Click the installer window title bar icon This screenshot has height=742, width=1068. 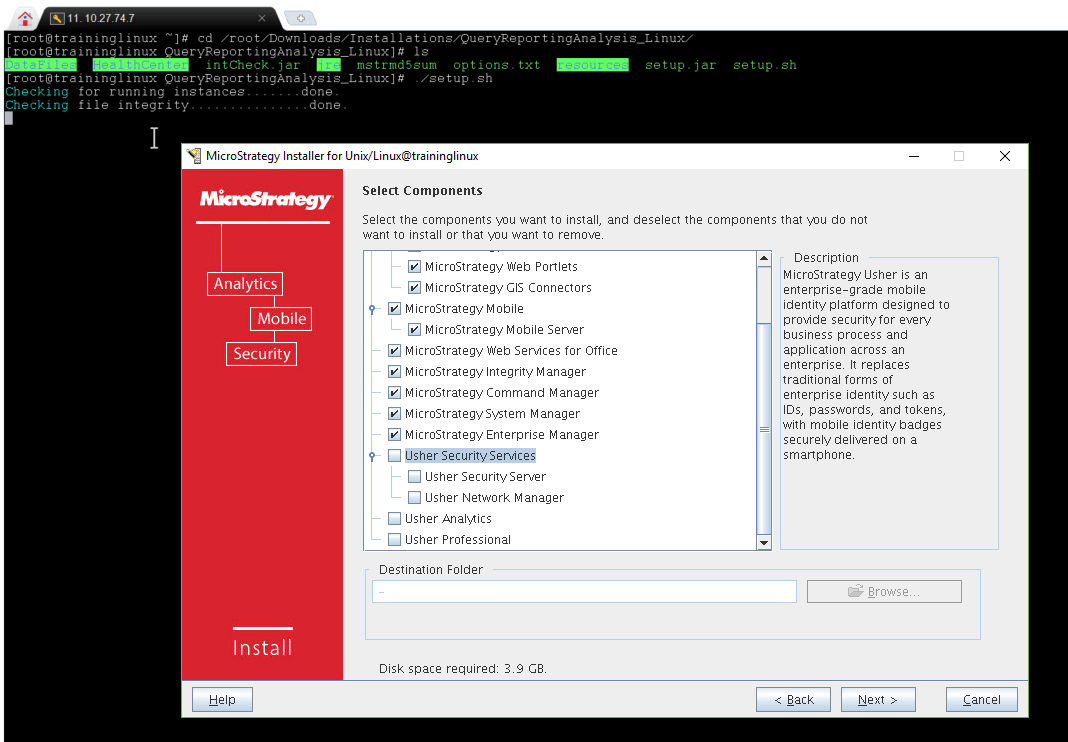194,156
